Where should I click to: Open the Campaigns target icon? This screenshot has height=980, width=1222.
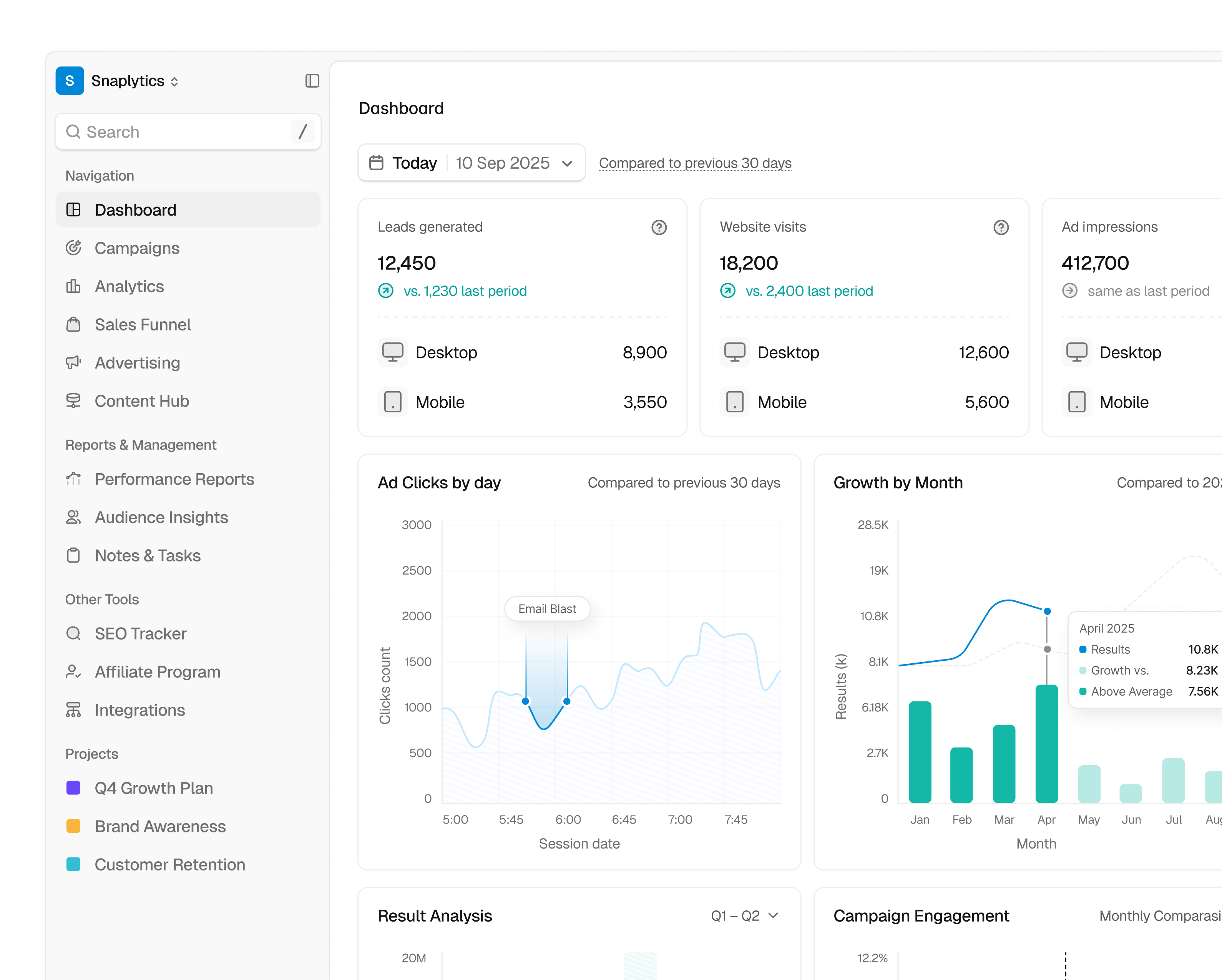(x=74, y=248)
